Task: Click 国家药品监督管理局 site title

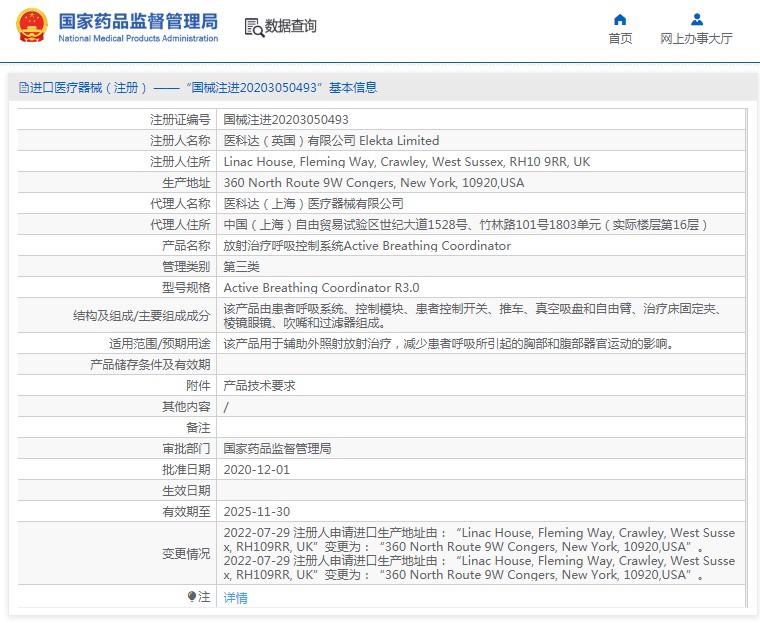Action: click(137, 20)
